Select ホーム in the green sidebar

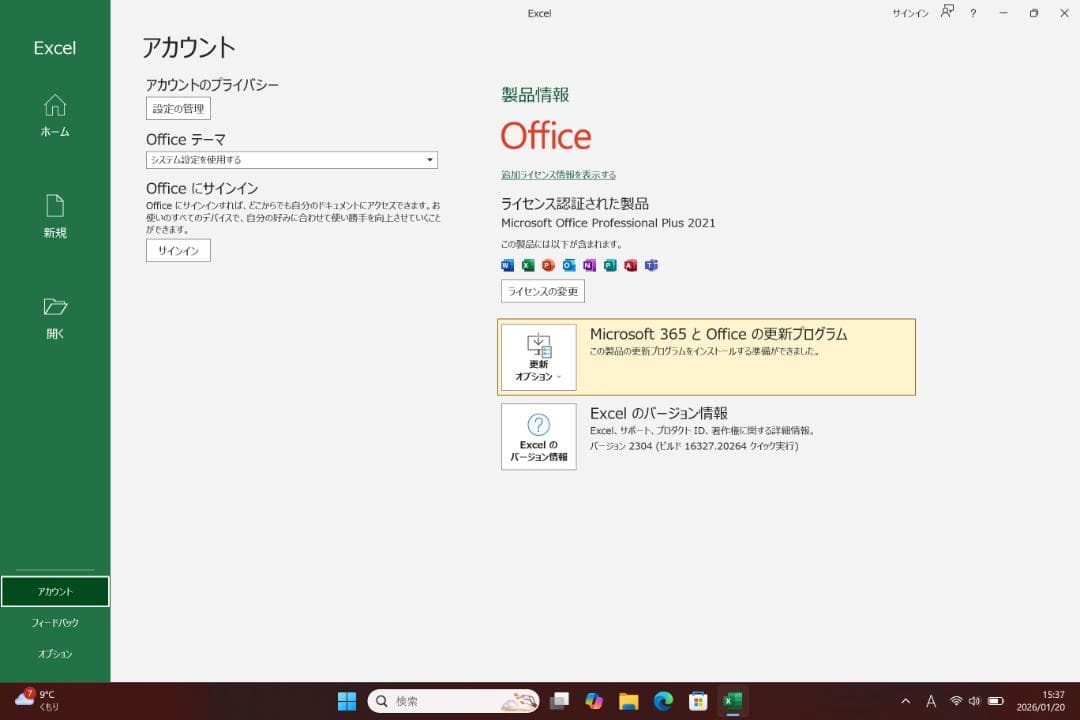pyautogui.click(x=54, y=115)
